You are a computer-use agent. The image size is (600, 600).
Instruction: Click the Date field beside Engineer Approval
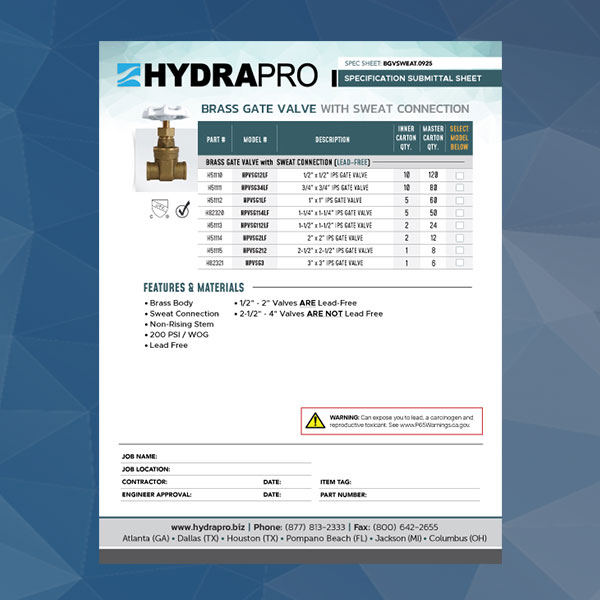tap(287, 494)
